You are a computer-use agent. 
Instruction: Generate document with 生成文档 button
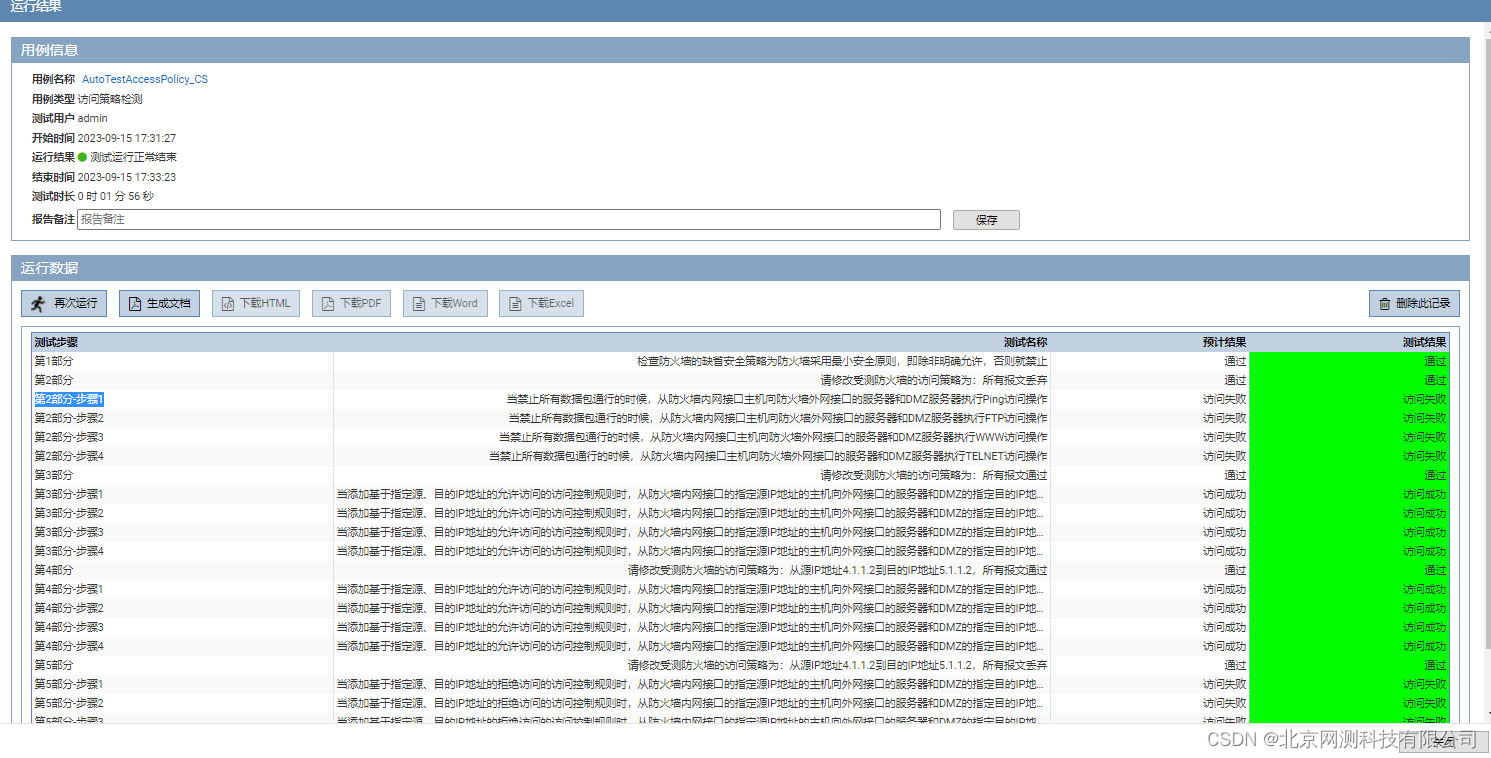click(x=159, y=303)
